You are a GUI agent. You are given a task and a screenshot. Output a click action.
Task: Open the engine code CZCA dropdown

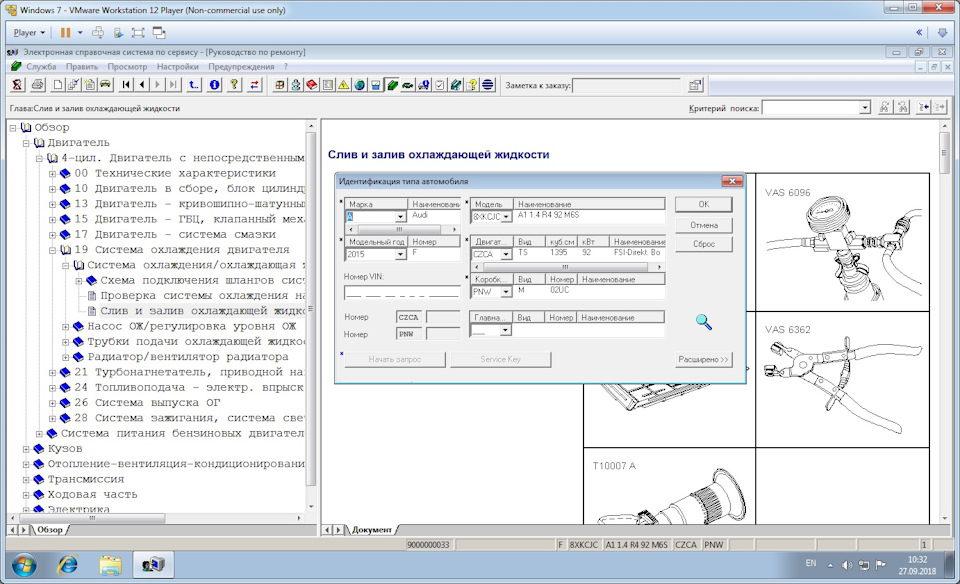point(506,254)
